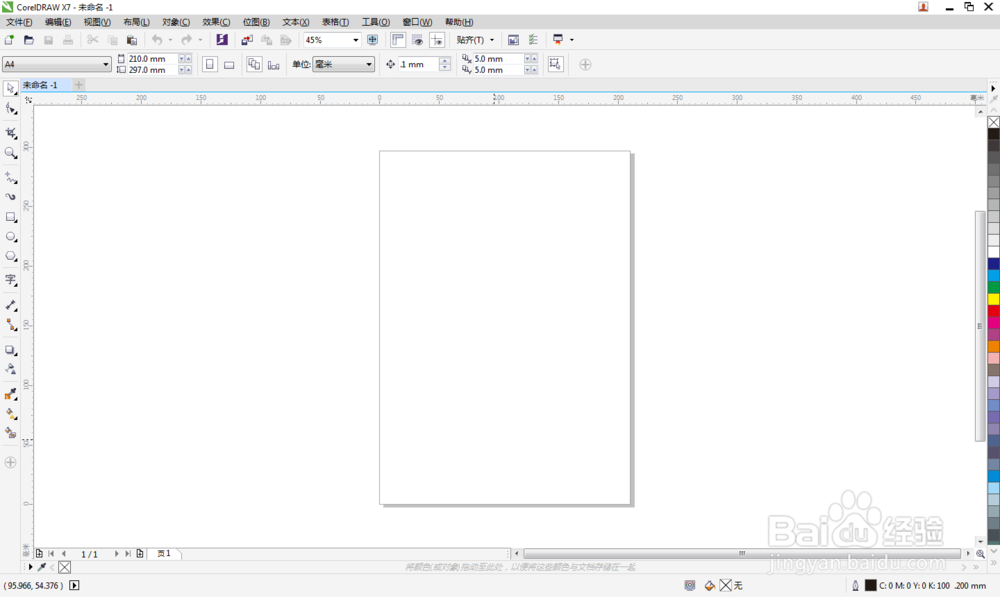This screenshot has width=1000, height=597.
Task: Click the horizontal scrollbar at the bottom
Action: pyautogui.click(x=740, y=553)
